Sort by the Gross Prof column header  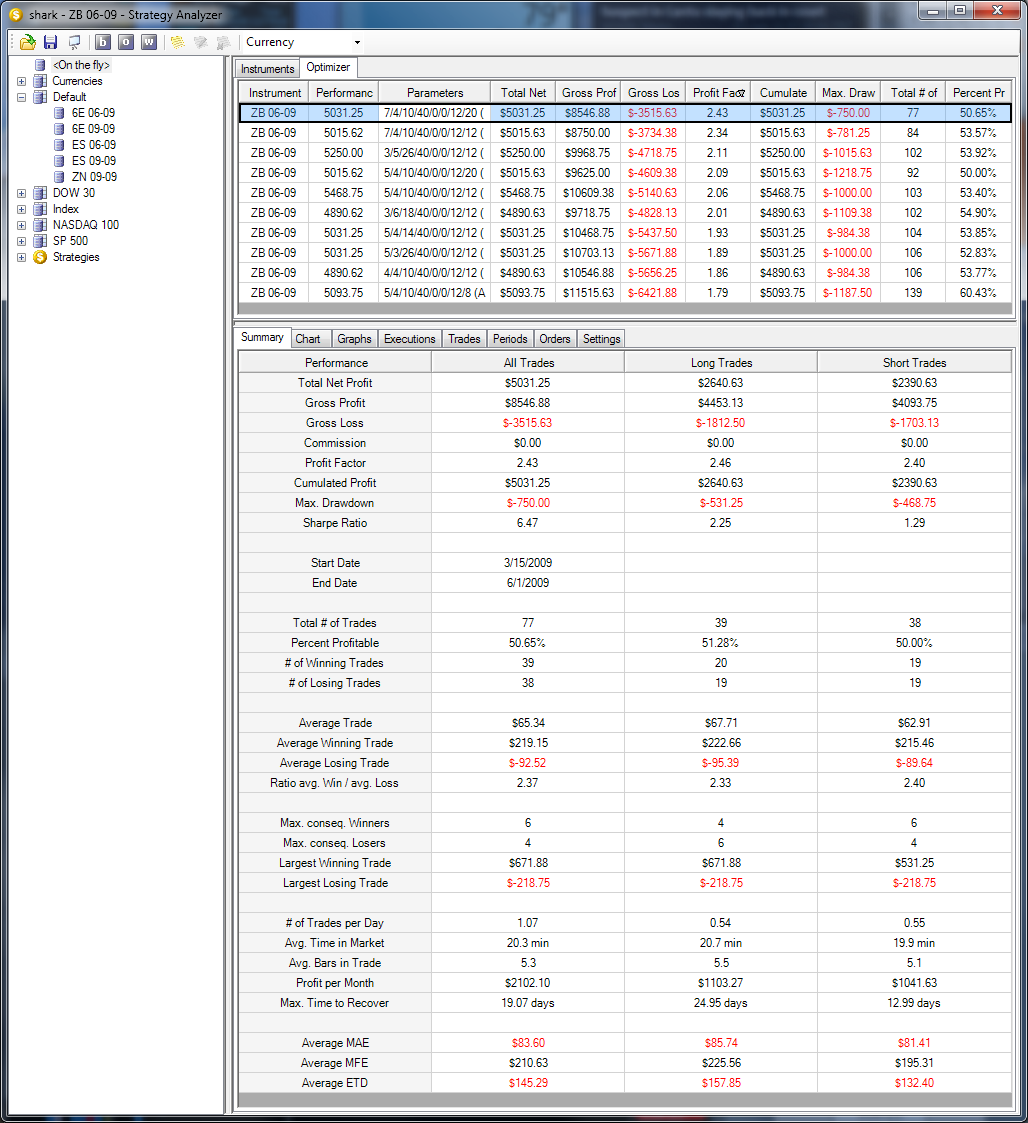point(588,93)
